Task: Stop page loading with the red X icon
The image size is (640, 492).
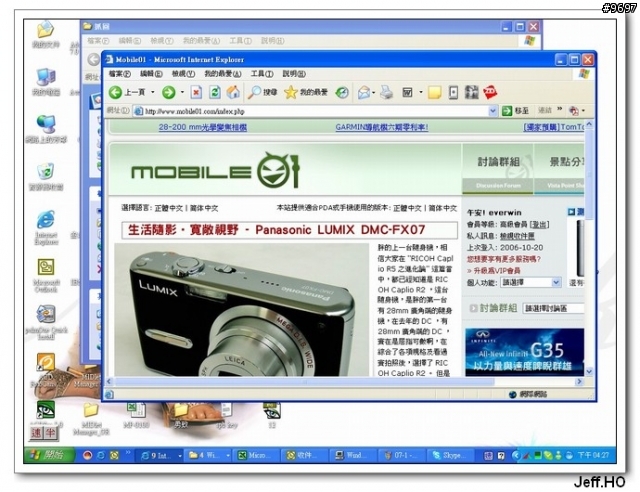Action: (196, 93)
